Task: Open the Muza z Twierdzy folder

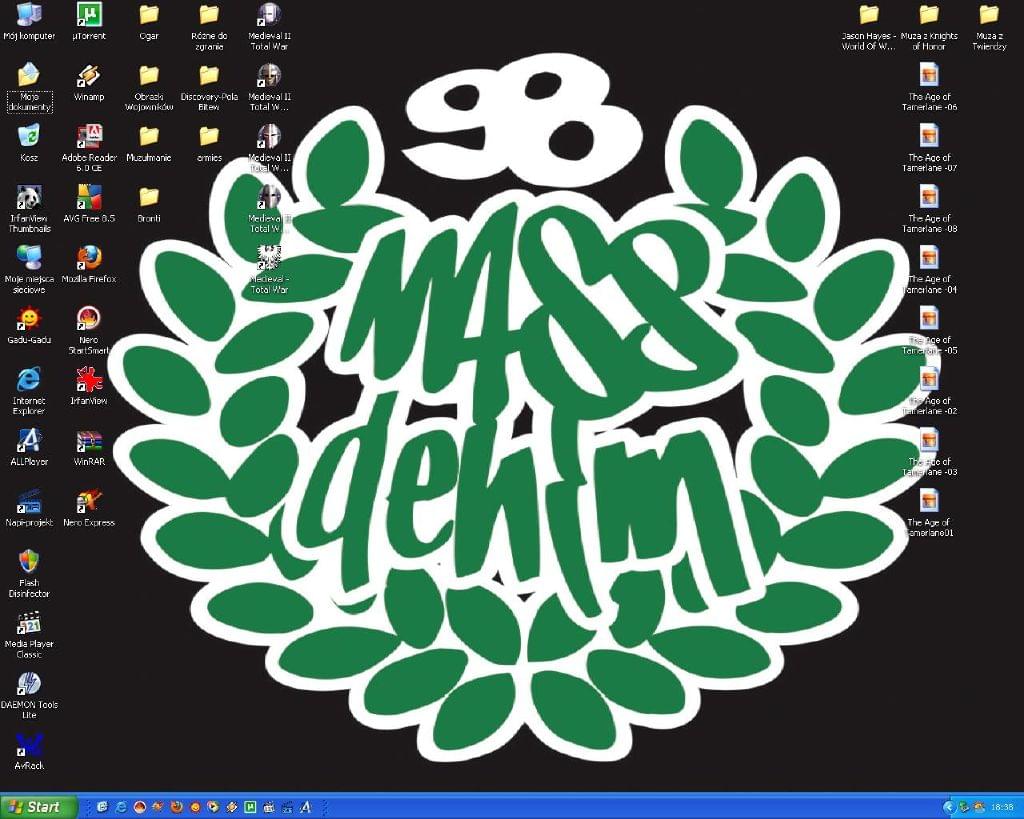Action: tap(989, 15)
